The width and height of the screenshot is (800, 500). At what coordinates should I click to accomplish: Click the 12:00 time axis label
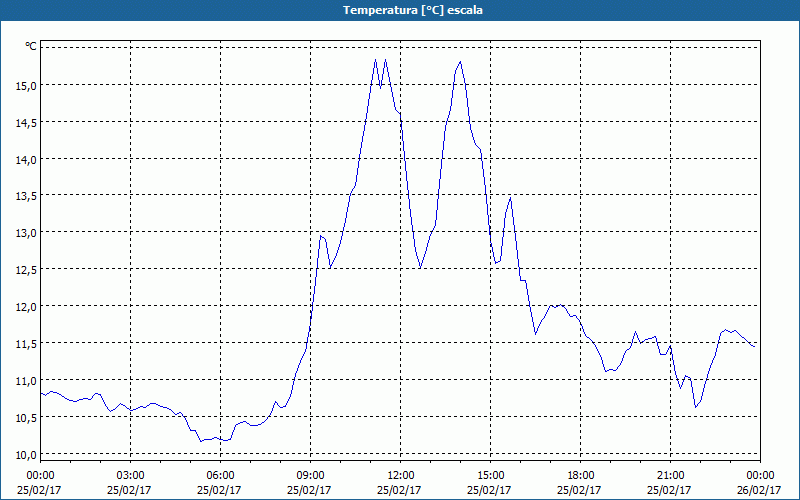(400, 475)
